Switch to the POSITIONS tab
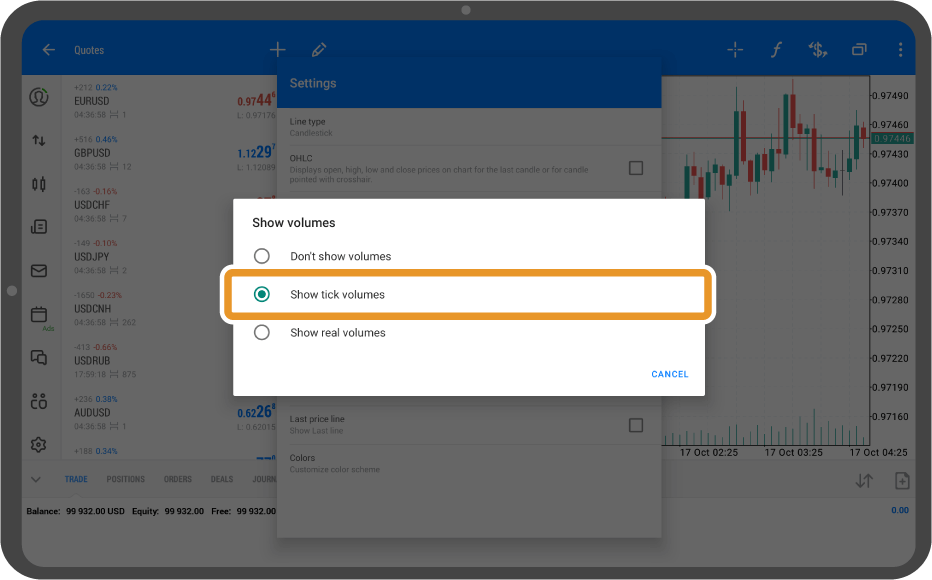Image resolution: width=932 pixels, height=580 pixels. (125, 479)
